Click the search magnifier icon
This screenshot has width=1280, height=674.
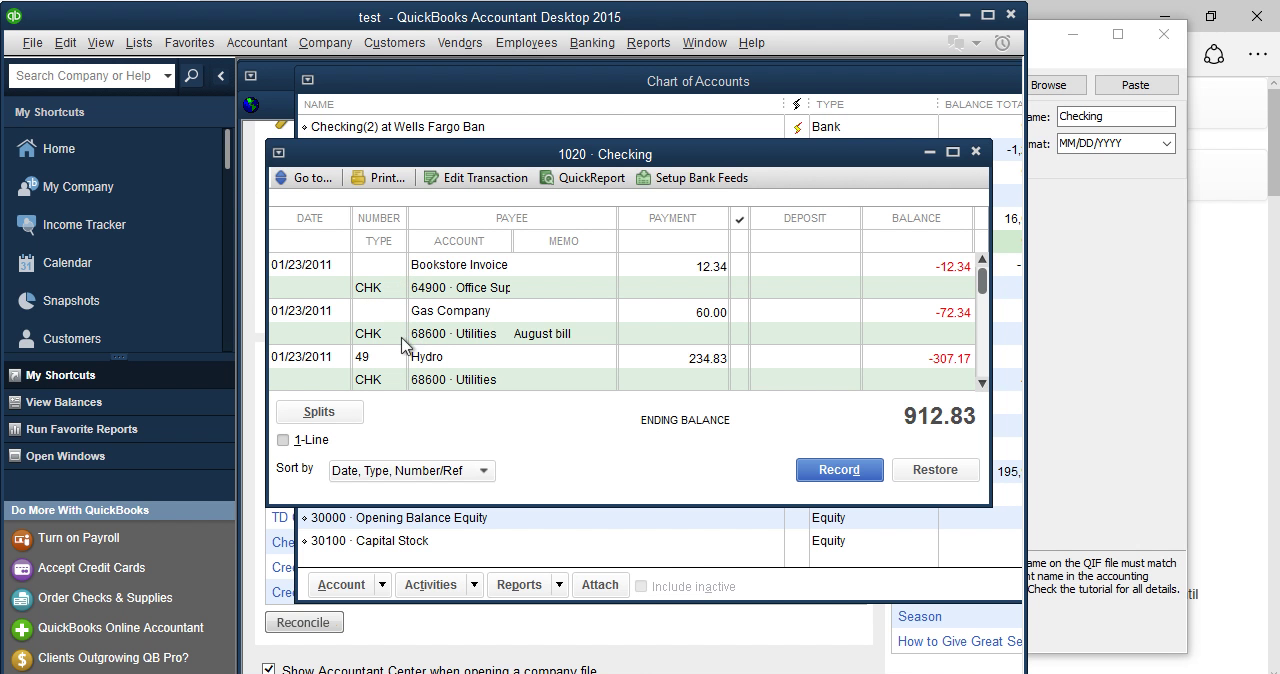[x=192, y=76]
